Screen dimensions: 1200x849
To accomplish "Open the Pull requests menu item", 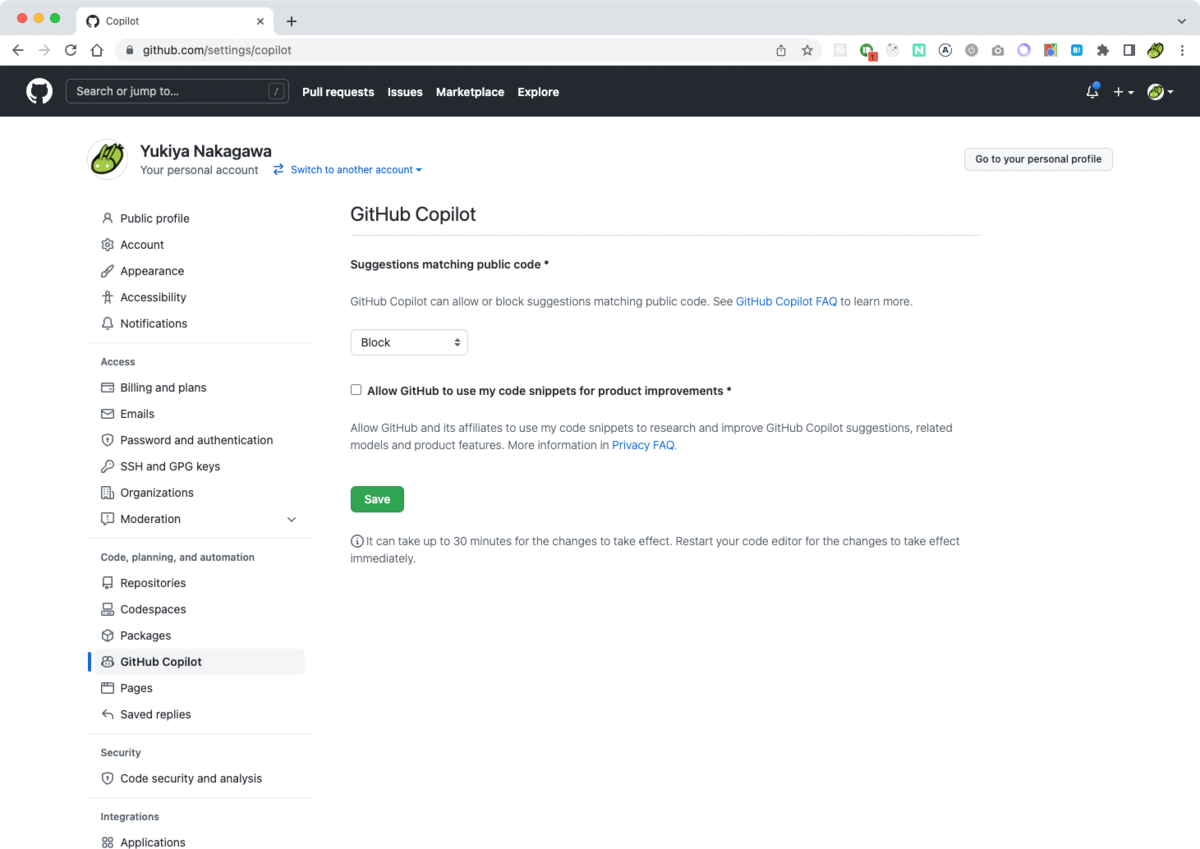I will coord(337,91).
